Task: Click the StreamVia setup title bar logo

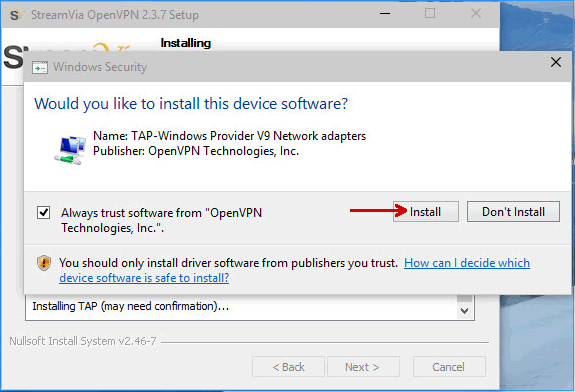Action: 17,15
